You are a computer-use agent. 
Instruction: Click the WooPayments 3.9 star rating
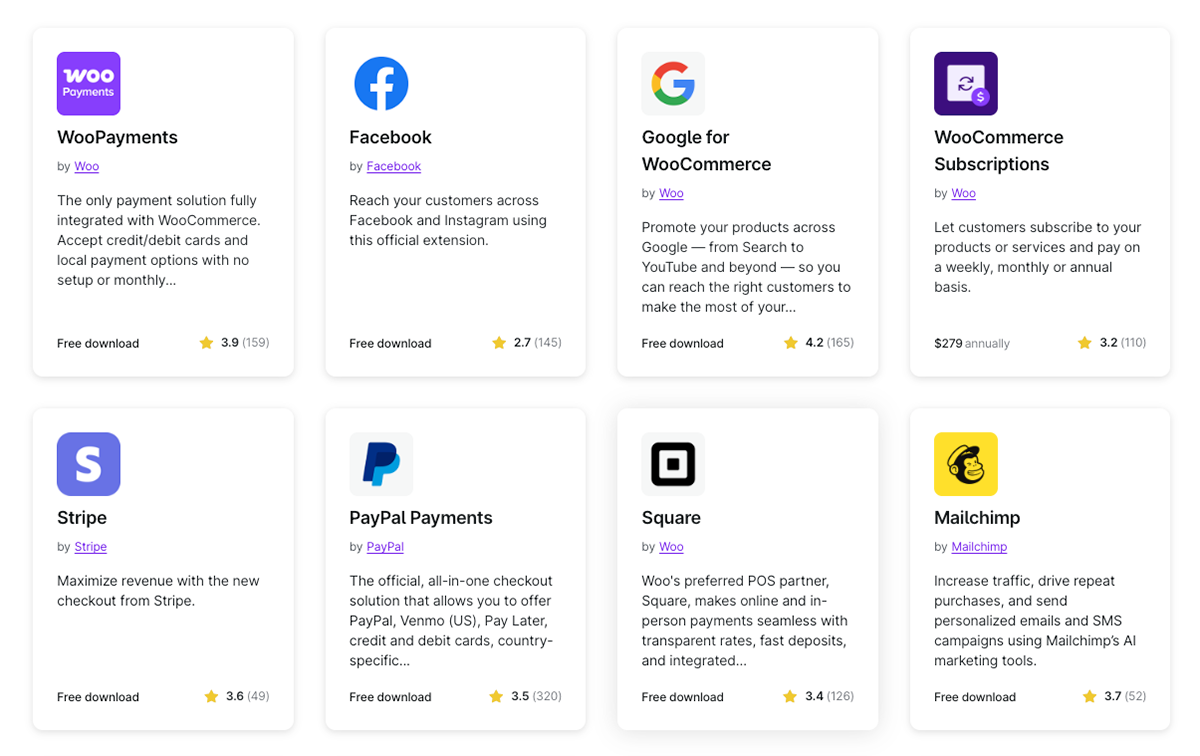pyautogui.click(x=234, y=343)
